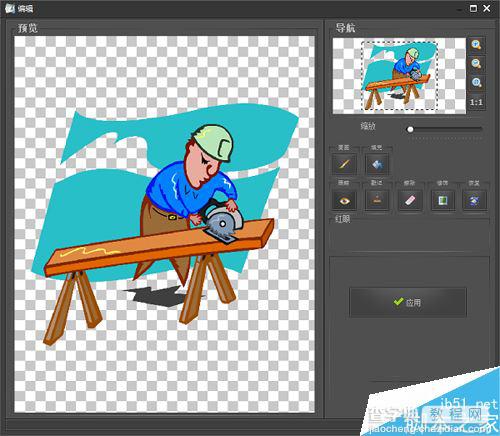Click the zoom slider track right end
Viewport: 500px width, 436px height.
(x=480, y=129)
